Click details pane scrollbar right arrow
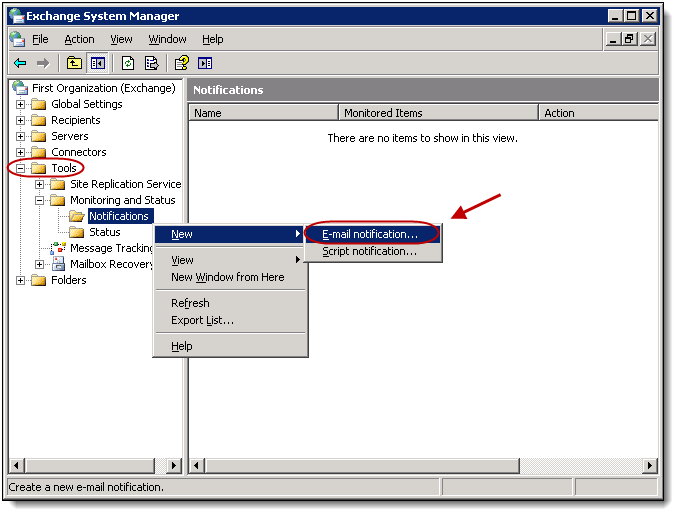The image size is (681, 518). [650, 466]
